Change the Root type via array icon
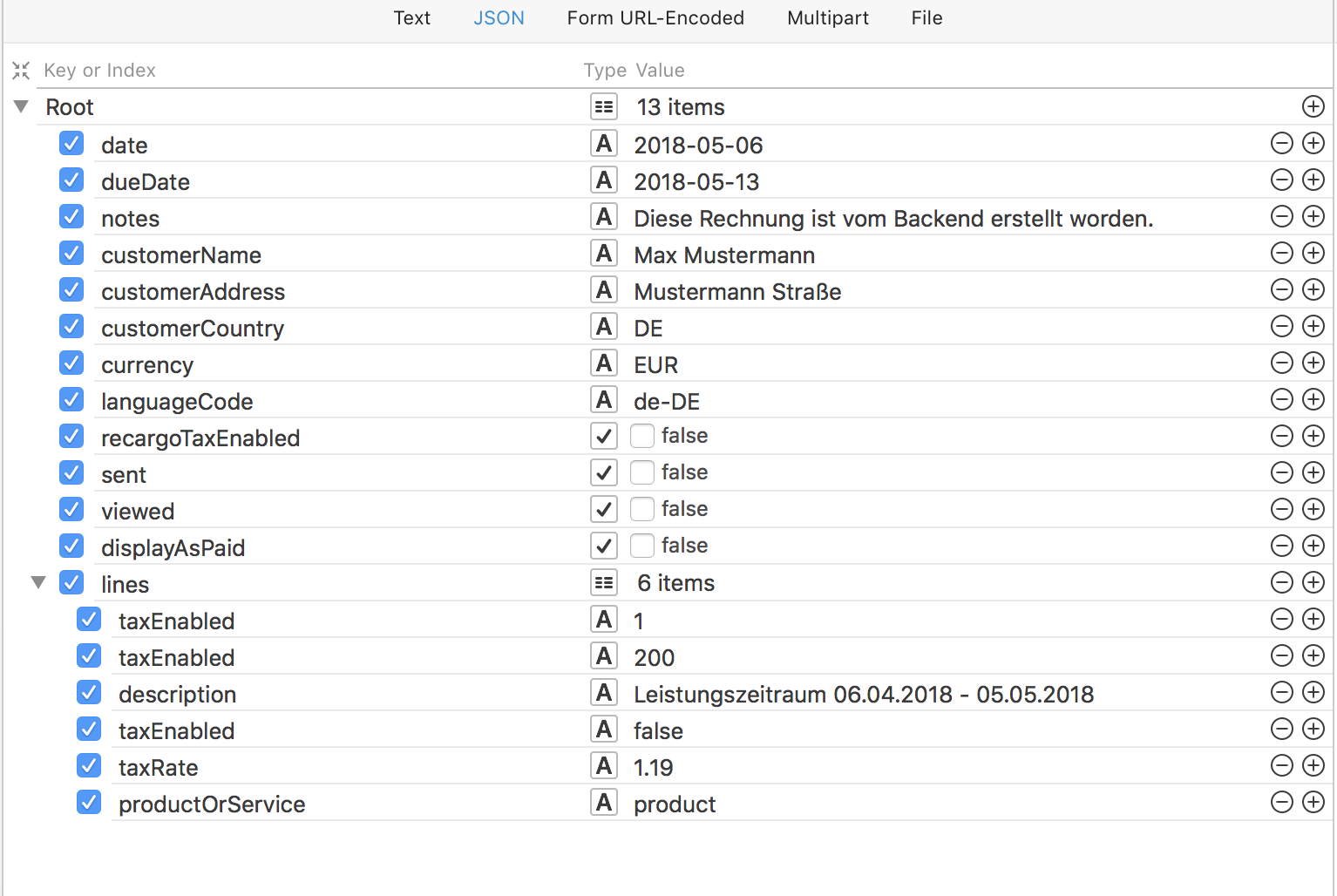Image resolution: width=1337 pixels, height=896 pixels. [x=604, y=106]
